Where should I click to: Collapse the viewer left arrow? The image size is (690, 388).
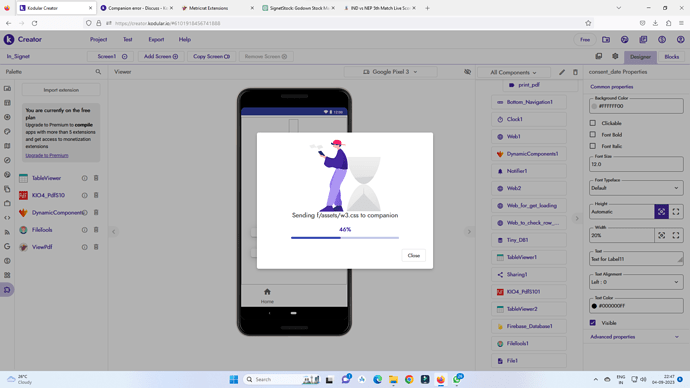(114, 231)
